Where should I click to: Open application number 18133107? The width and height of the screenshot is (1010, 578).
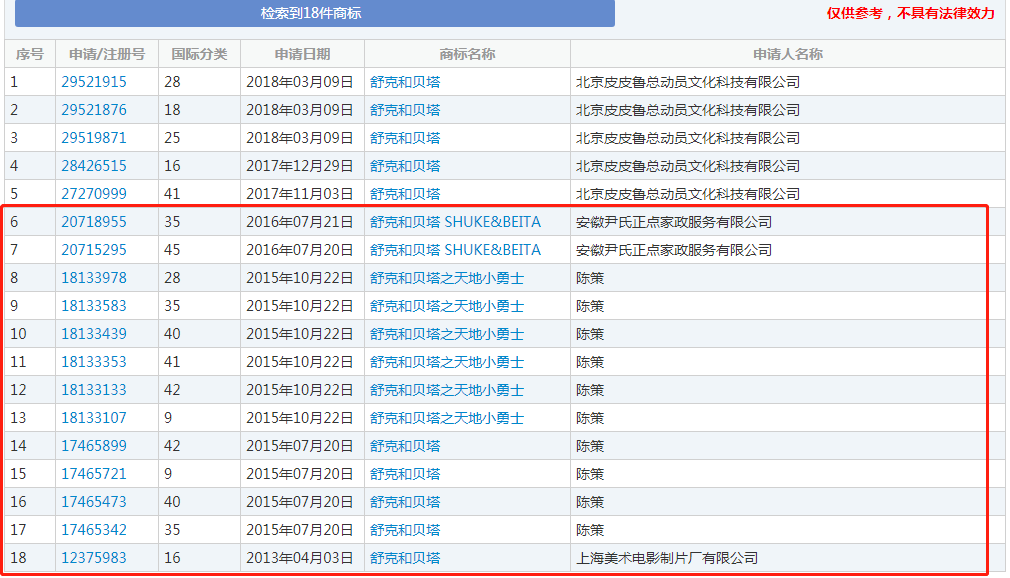94,418
